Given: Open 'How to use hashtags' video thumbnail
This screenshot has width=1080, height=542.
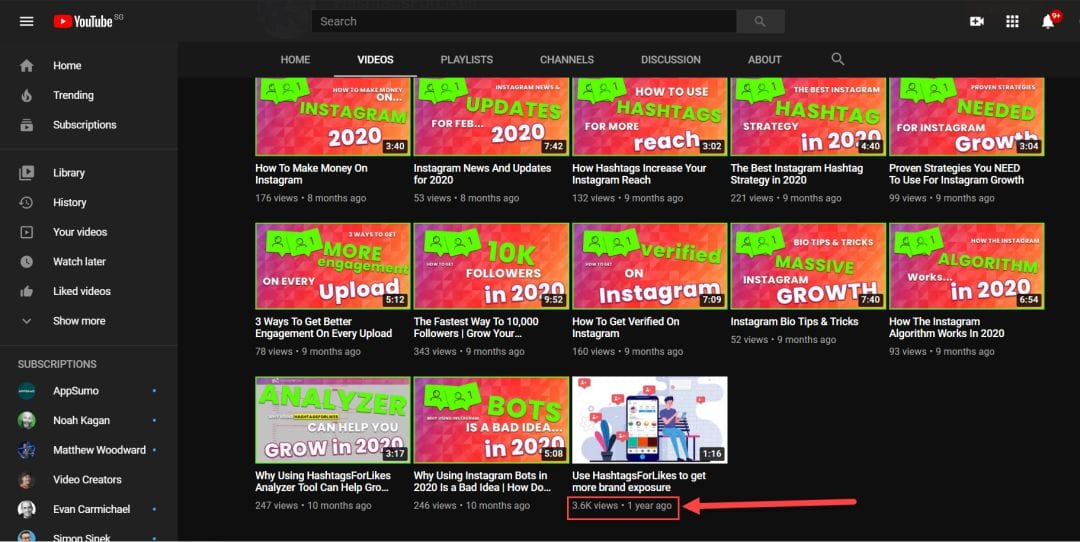Looking at the screenshot, I should pyautogui.click(x=650, y=116).
